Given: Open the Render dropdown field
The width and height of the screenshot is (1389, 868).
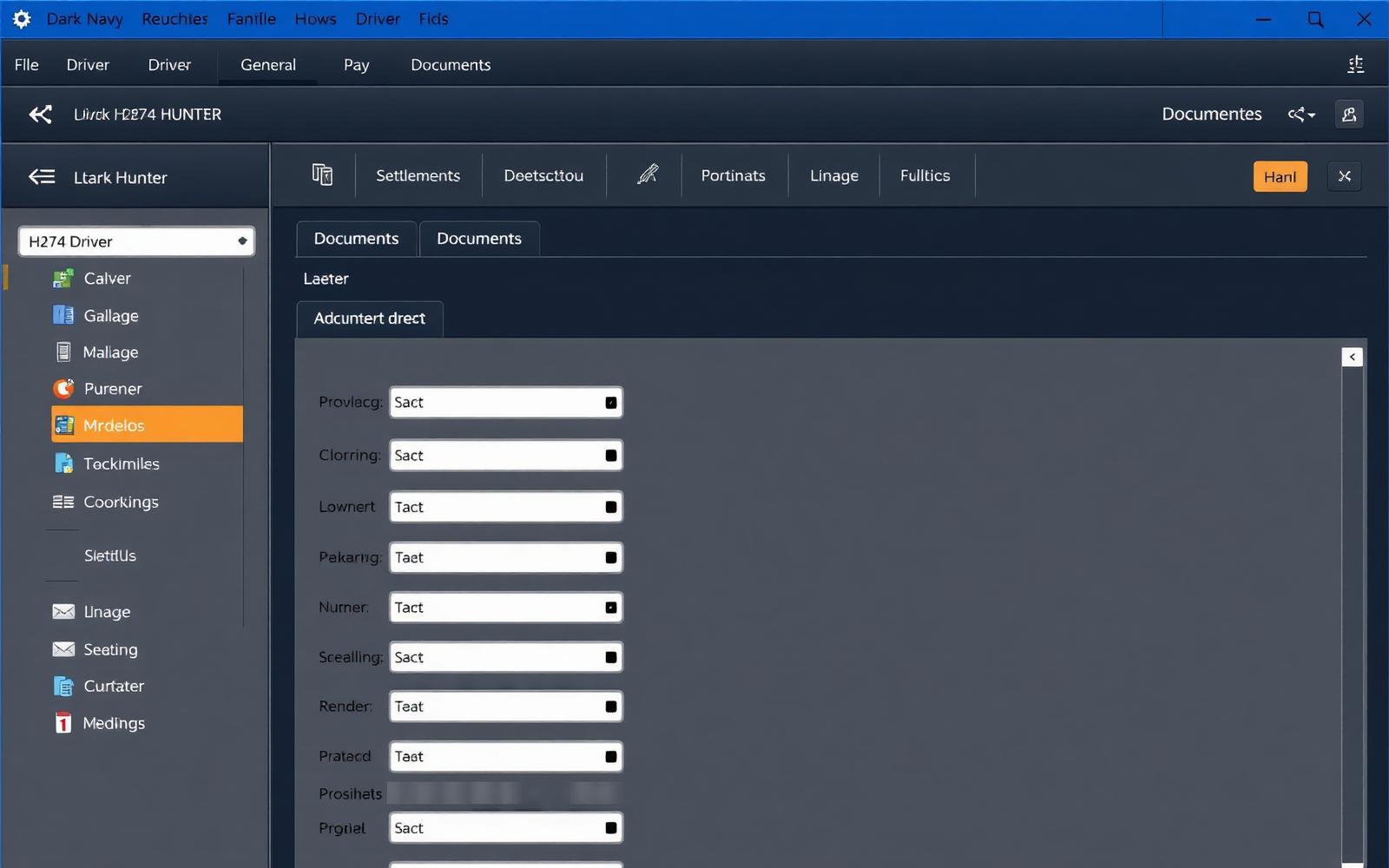Looking at the screenshot, I should tap(506, 707).
